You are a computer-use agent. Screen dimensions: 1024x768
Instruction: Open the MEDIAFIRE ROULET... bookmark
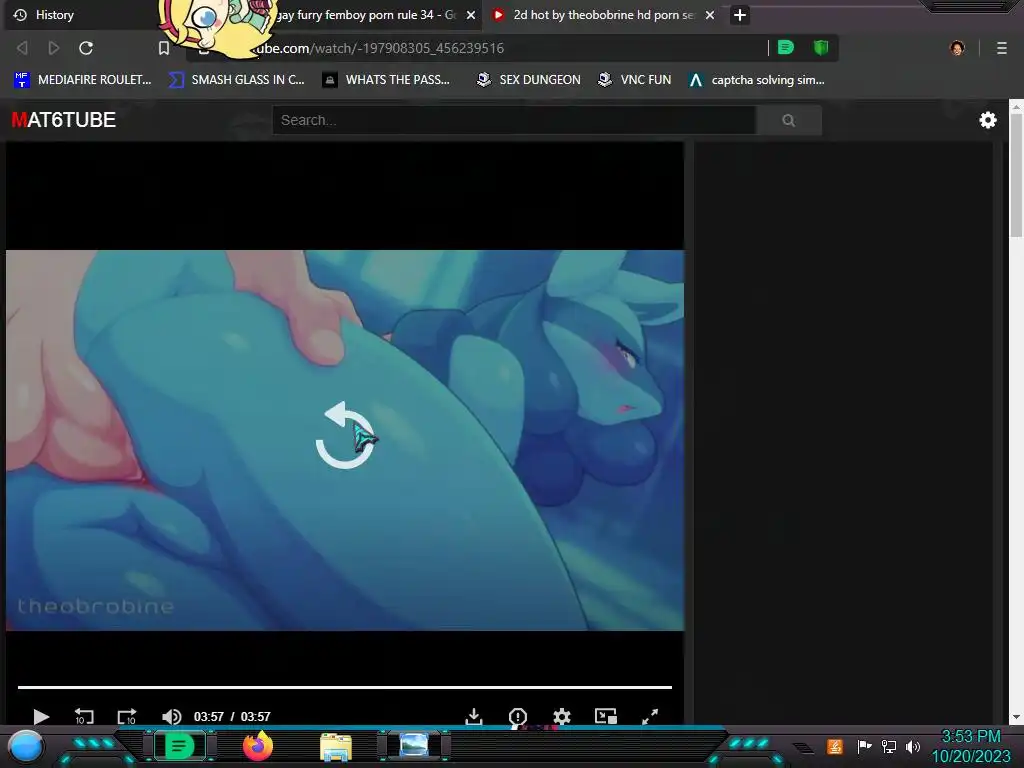point(82,80)
